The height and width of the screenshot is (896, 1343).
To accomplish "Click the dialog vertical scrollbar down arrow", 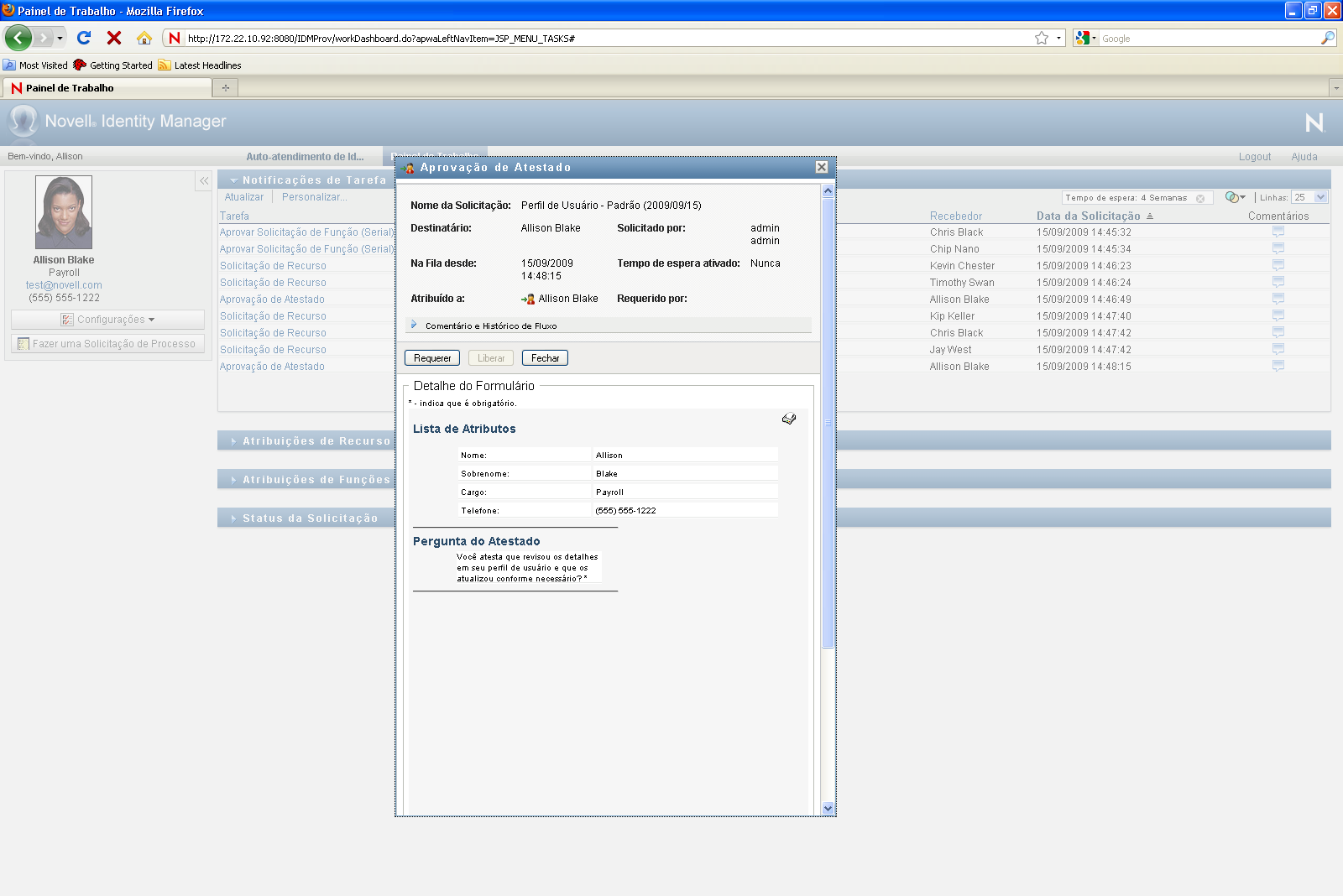I will click(828, 808).
